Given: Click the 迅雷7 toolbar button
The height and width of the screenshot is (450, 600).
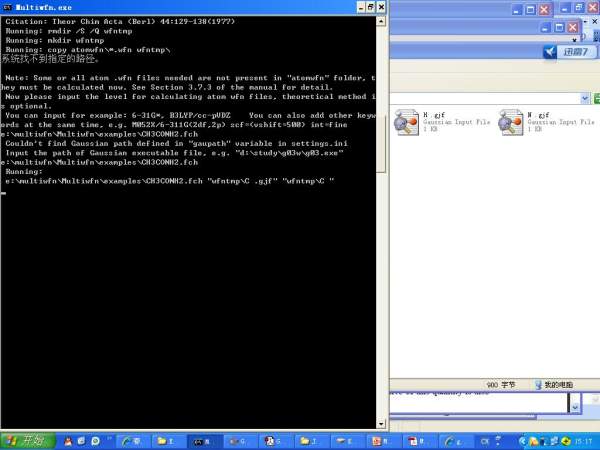Looking at the screenshot, I should point(575,52).
